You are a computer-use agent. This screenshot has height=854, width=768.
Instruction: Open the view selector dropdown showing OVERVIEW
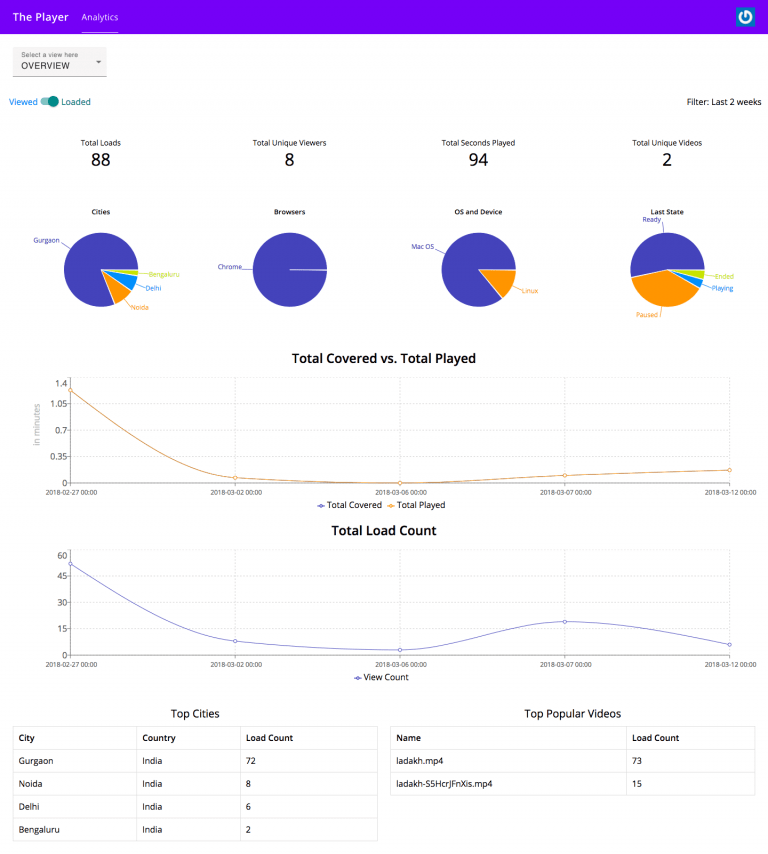60,61
